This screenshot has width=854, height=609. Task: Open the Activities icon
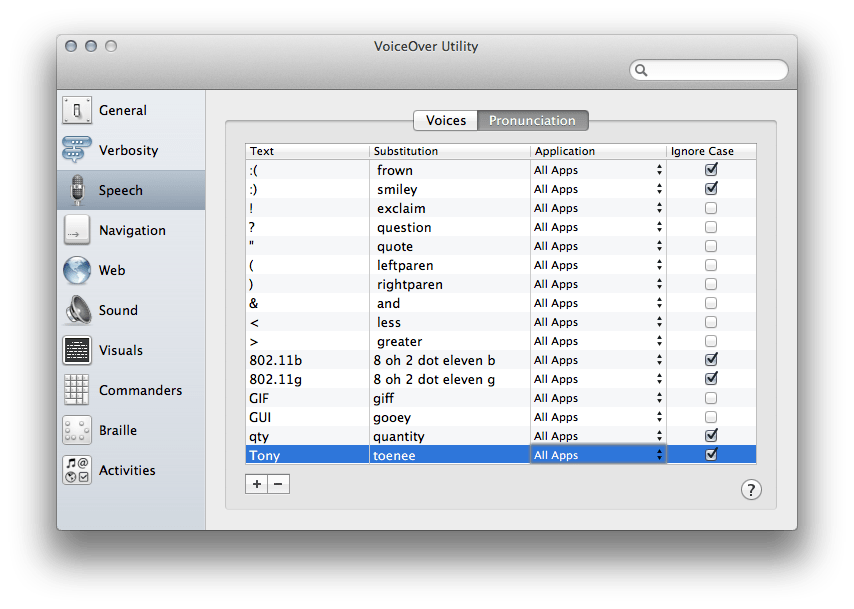tap(77, 470)
